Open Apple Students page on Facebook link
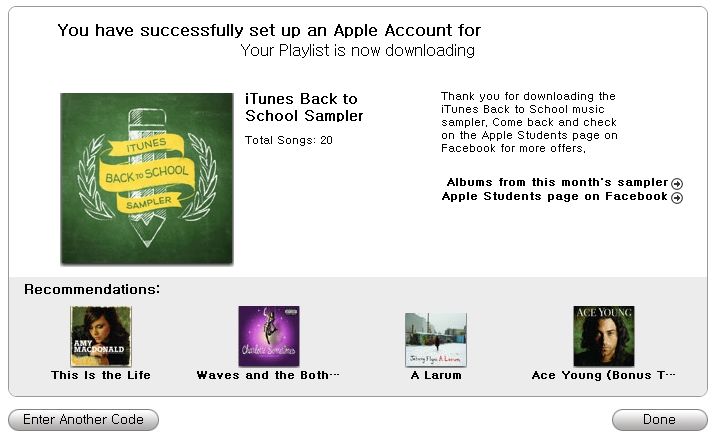The image size is (715, 438). pyautogui.click(x=554, y=196)
